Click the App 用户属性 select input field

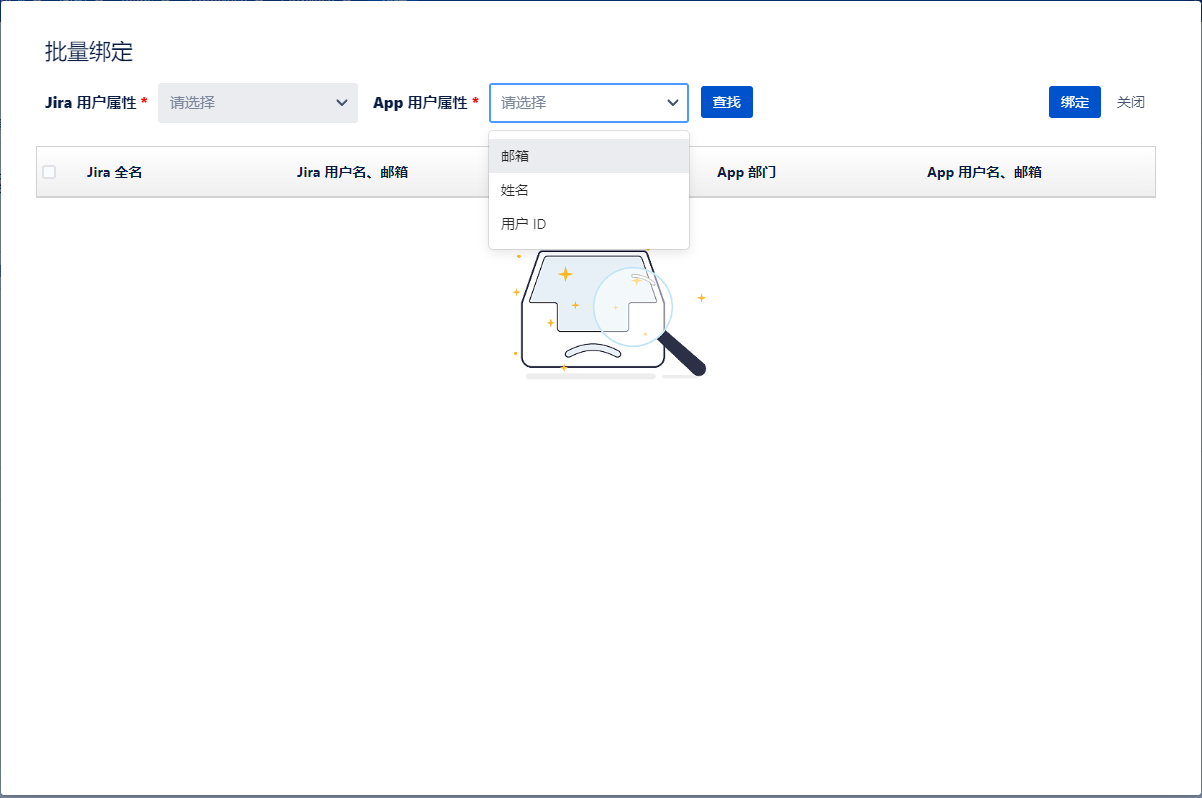tap(575, 103)
